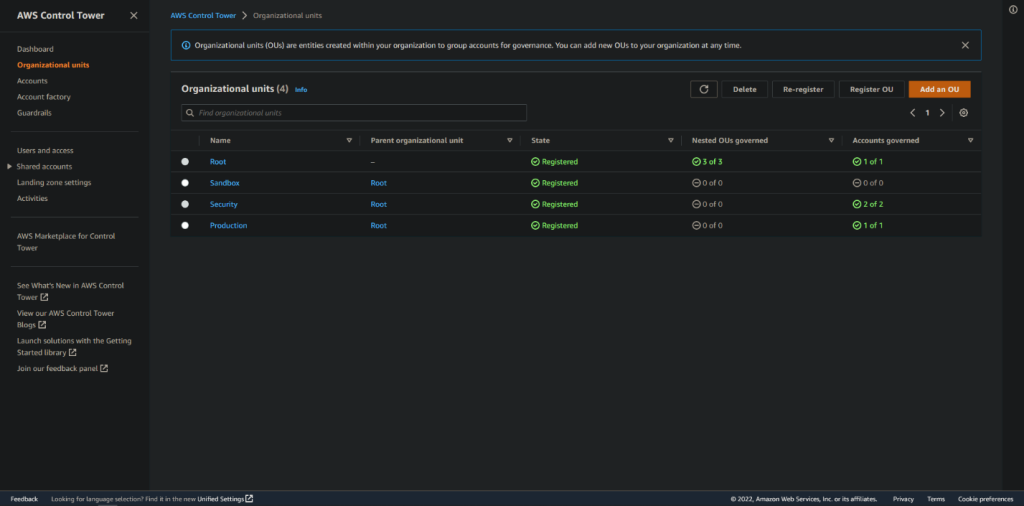The width and height of the screenshot is (1024, 506).
Task: Click Registered check icon in Root row
Action: [536, 162]
